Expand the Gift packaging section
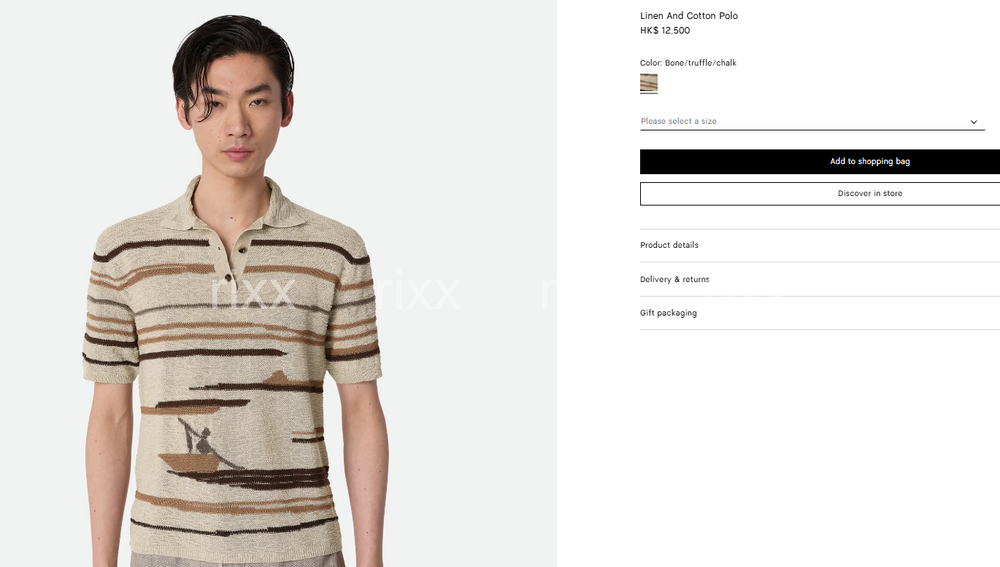Image resolution: width=1000 pixels, height=567 pixels. pos(820,313)
